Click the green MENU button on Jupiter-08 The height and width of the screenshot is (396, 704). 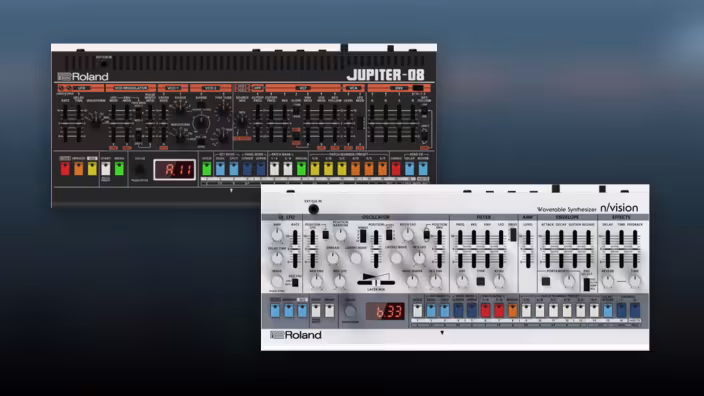[x=119, y=168]
